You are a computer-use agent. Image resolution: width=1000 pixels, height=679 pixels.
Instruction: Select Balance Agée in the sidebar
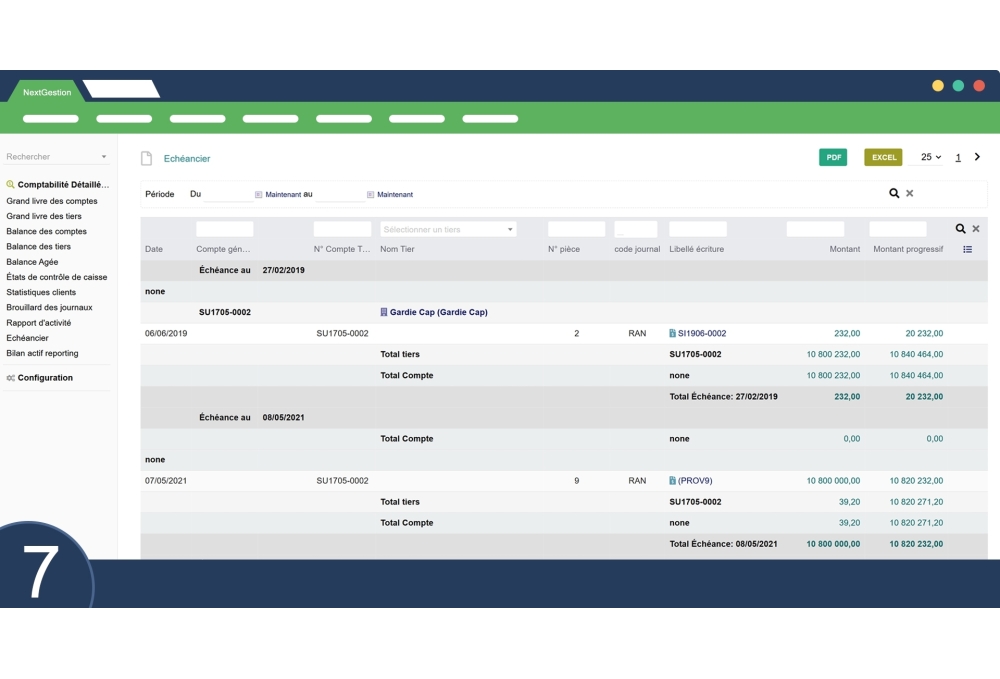[33, 262]
